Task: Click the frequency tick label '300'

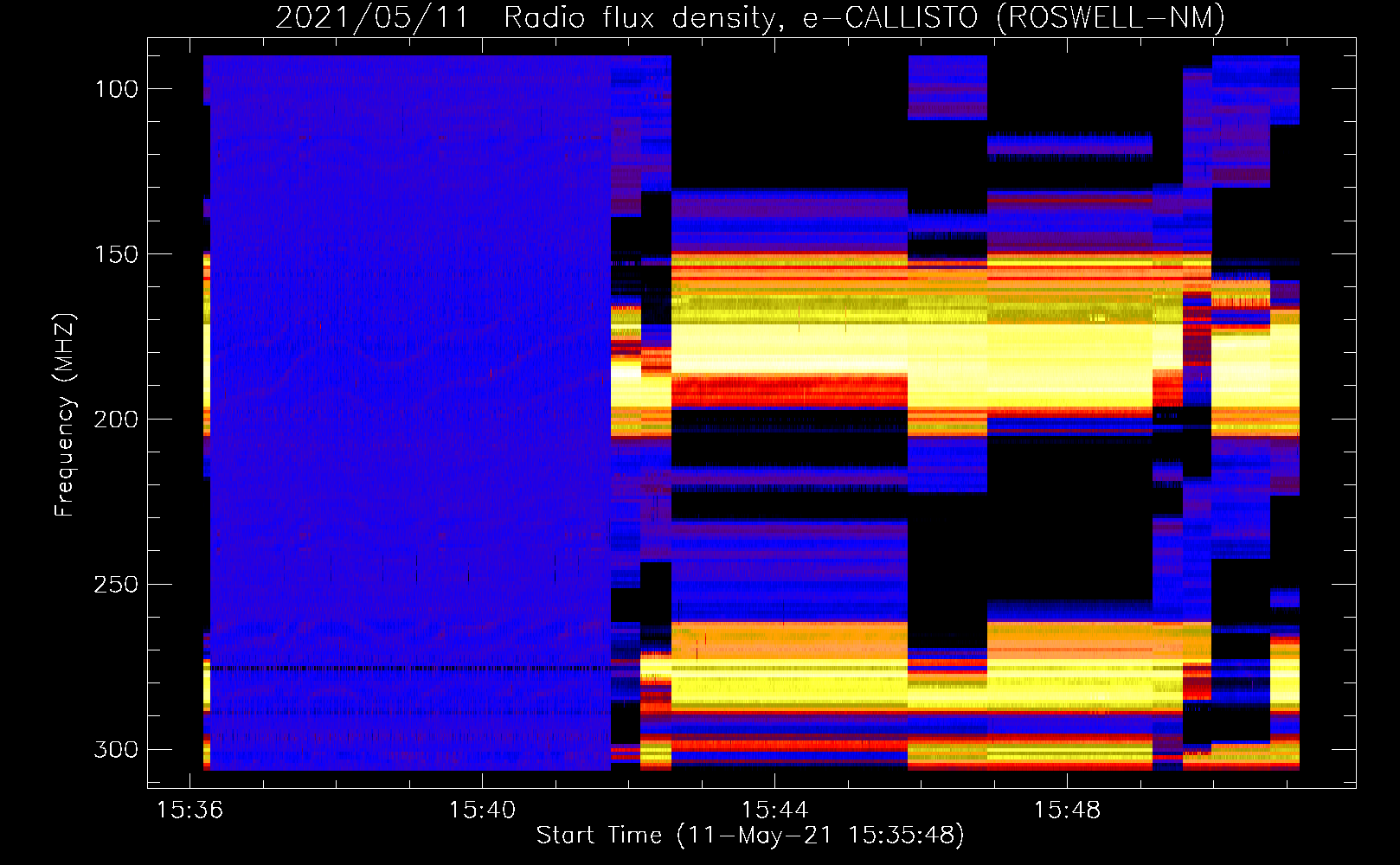Action: tap(116, 749)
